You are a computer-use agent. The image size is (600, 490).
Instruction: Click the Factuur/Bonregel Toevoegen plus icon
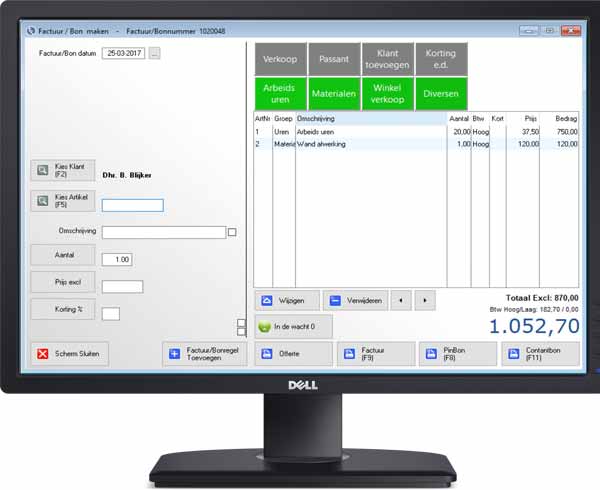pos(174,354)
